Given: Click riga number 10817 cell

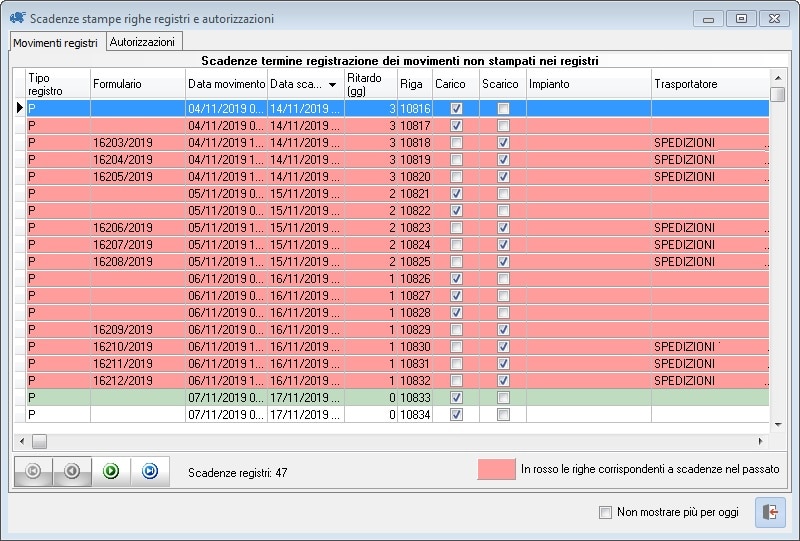Looking at the screenshot, I should click(x=415, y=126).
